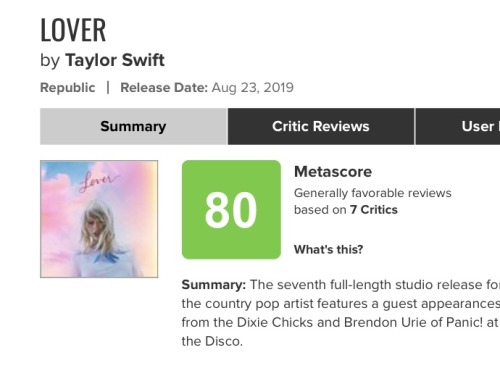Click the Lover album cover thumbnail
500x384 pixels.
99,219
